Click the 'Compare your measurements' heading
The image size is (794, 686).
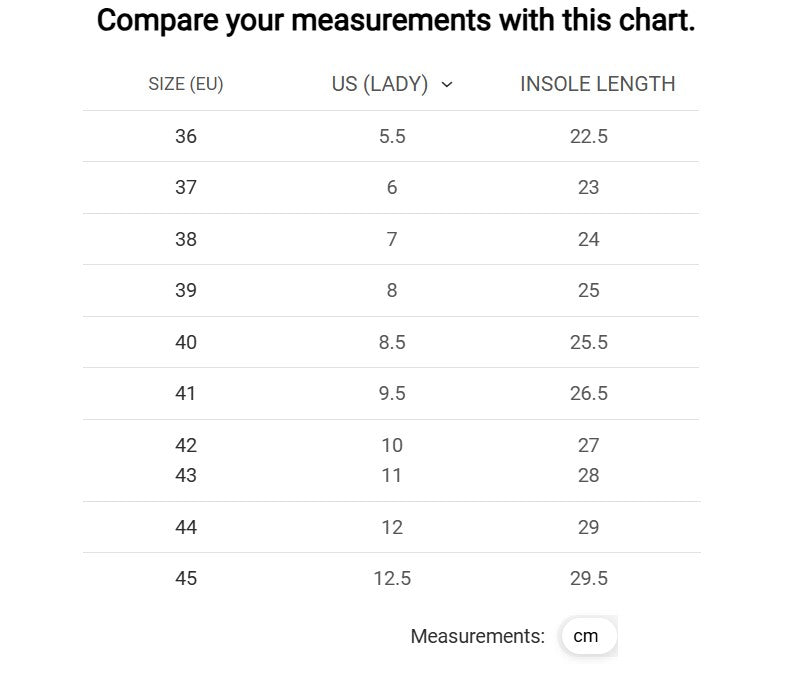coord(396,20)
